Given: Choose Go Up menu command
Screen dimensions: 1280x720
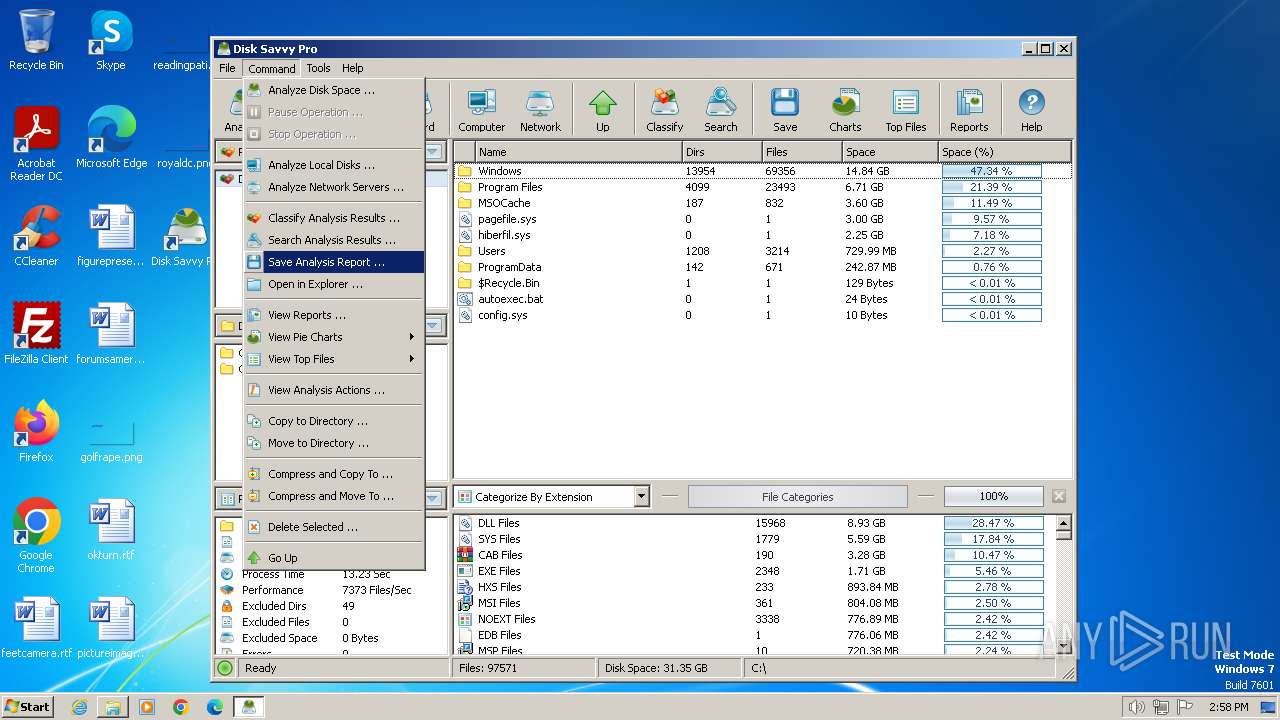Looking at the screenshot, I should pyautogui.click(x=334, y=558).
